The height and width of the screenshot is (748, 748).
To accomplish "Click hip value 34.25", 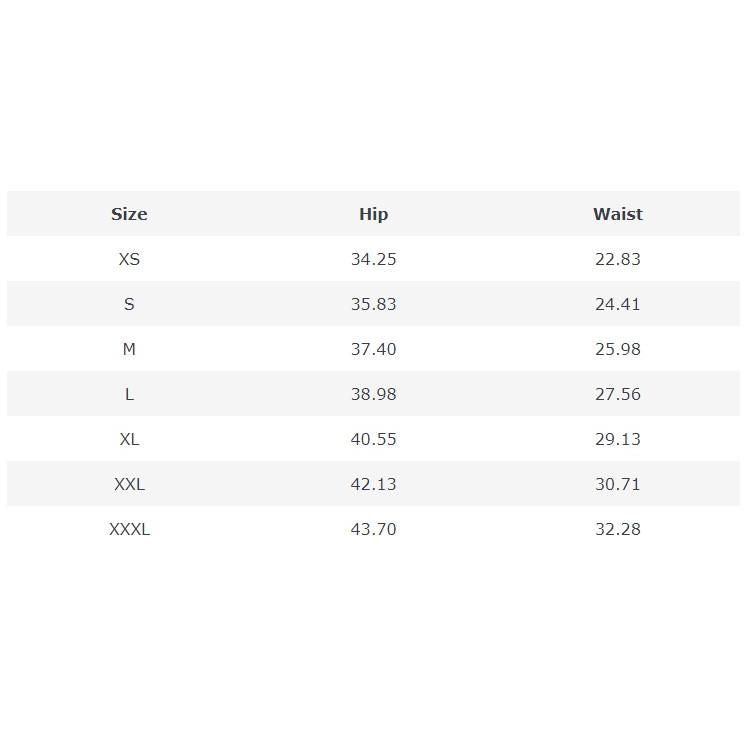I will click(373, 259).
